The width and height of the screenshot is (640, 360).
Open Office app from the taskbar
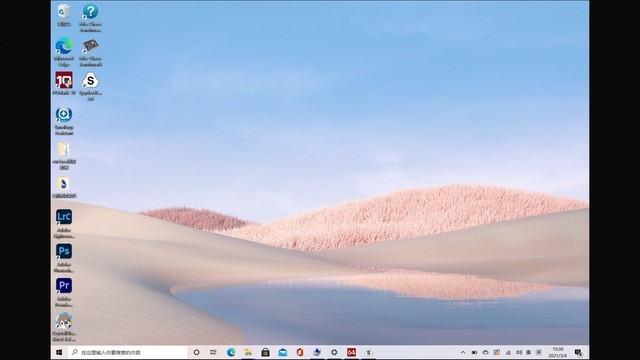point(300,352)
